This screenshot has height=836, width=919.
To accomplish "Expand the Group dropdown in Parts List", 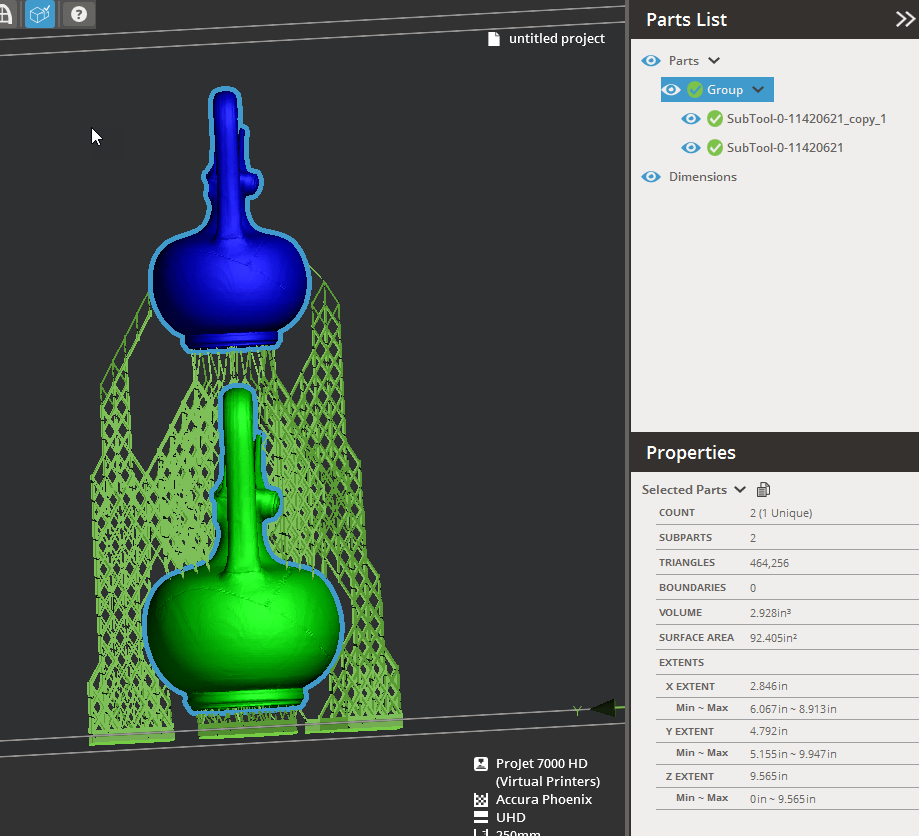I will pyautogui.click(x=758, y=89).
